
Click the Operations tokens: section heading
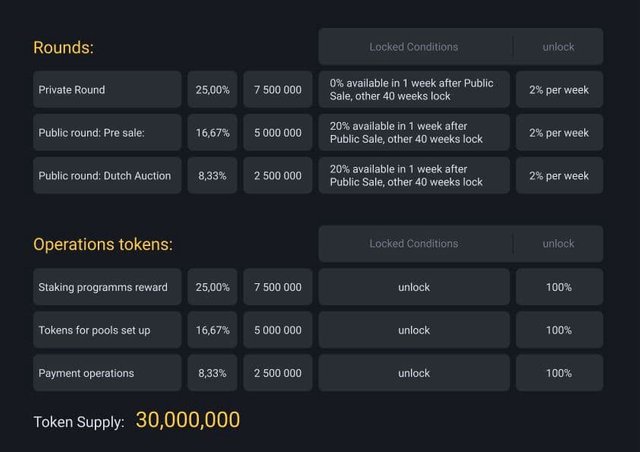(103, 245)
